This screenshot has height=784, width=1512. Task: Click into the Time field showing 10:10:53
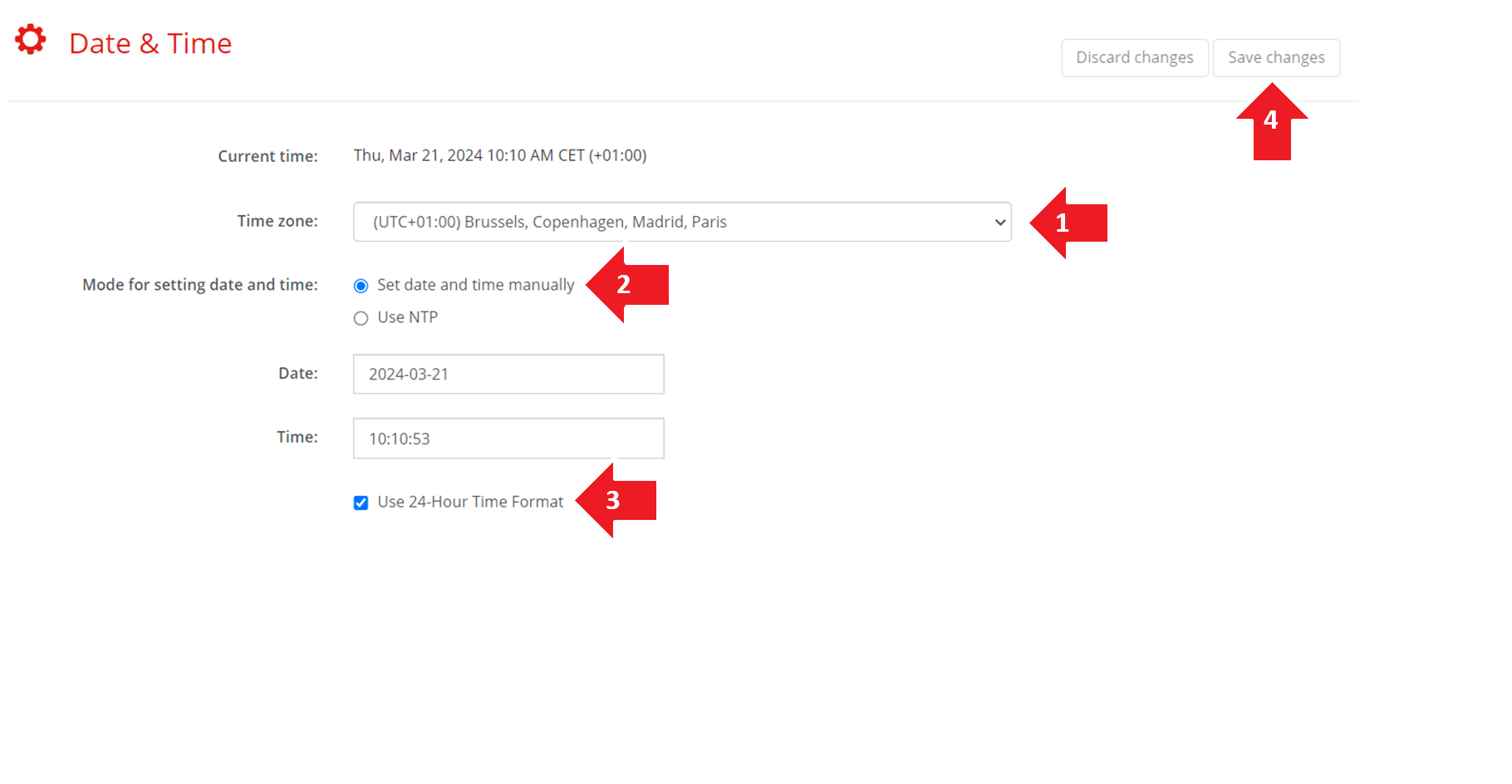508,439
